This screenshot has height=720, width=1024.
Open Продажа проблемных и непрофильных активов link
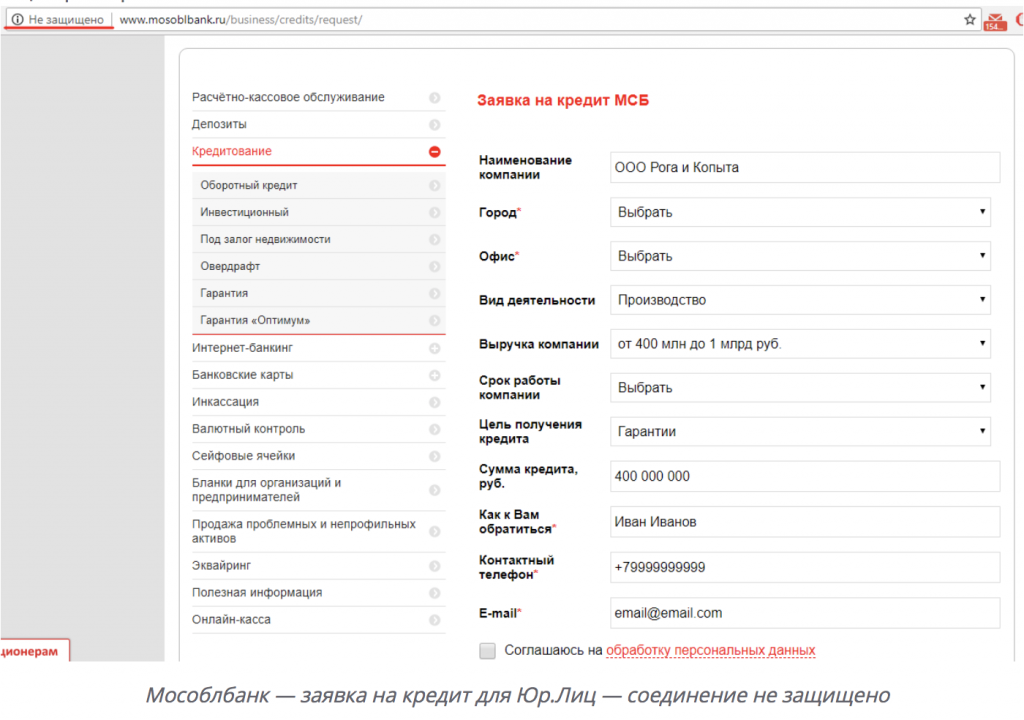(x=304, y=531)
